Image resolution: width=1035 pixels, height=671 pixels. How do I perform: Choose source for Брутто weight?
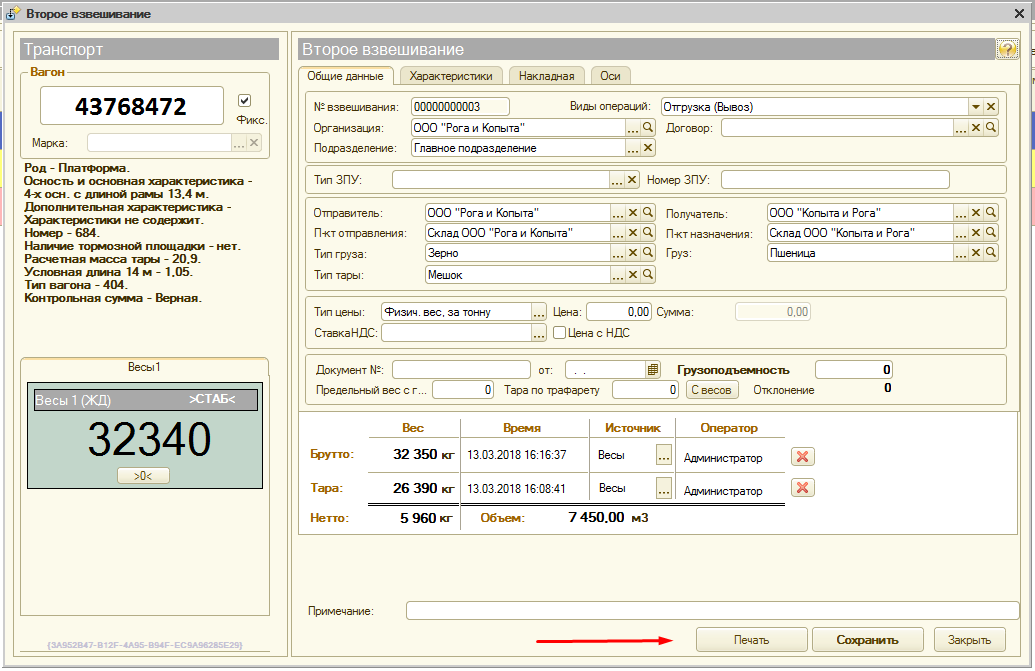[663, 456]
